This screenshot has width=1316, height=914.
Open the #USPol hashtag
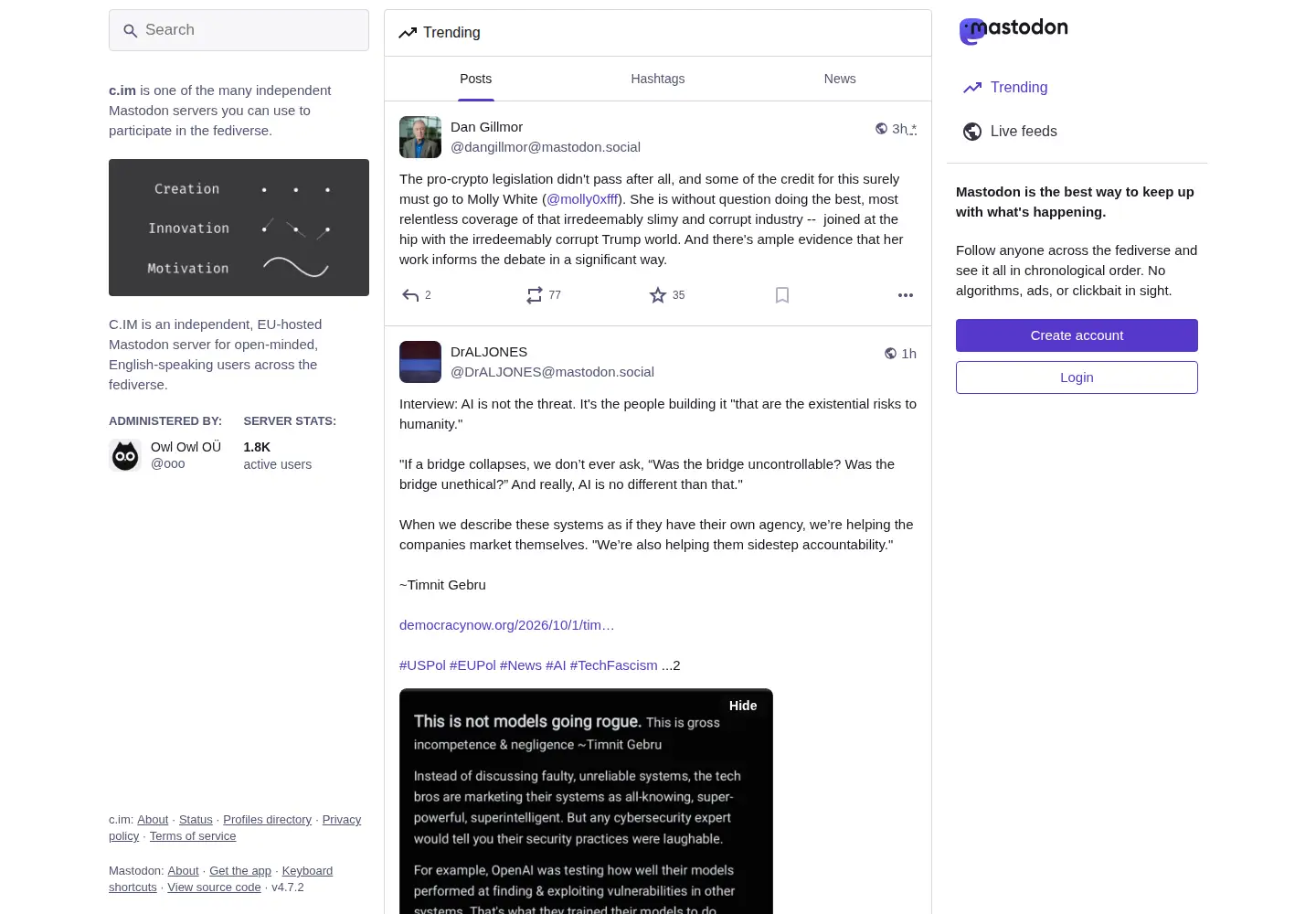[422, 665]
